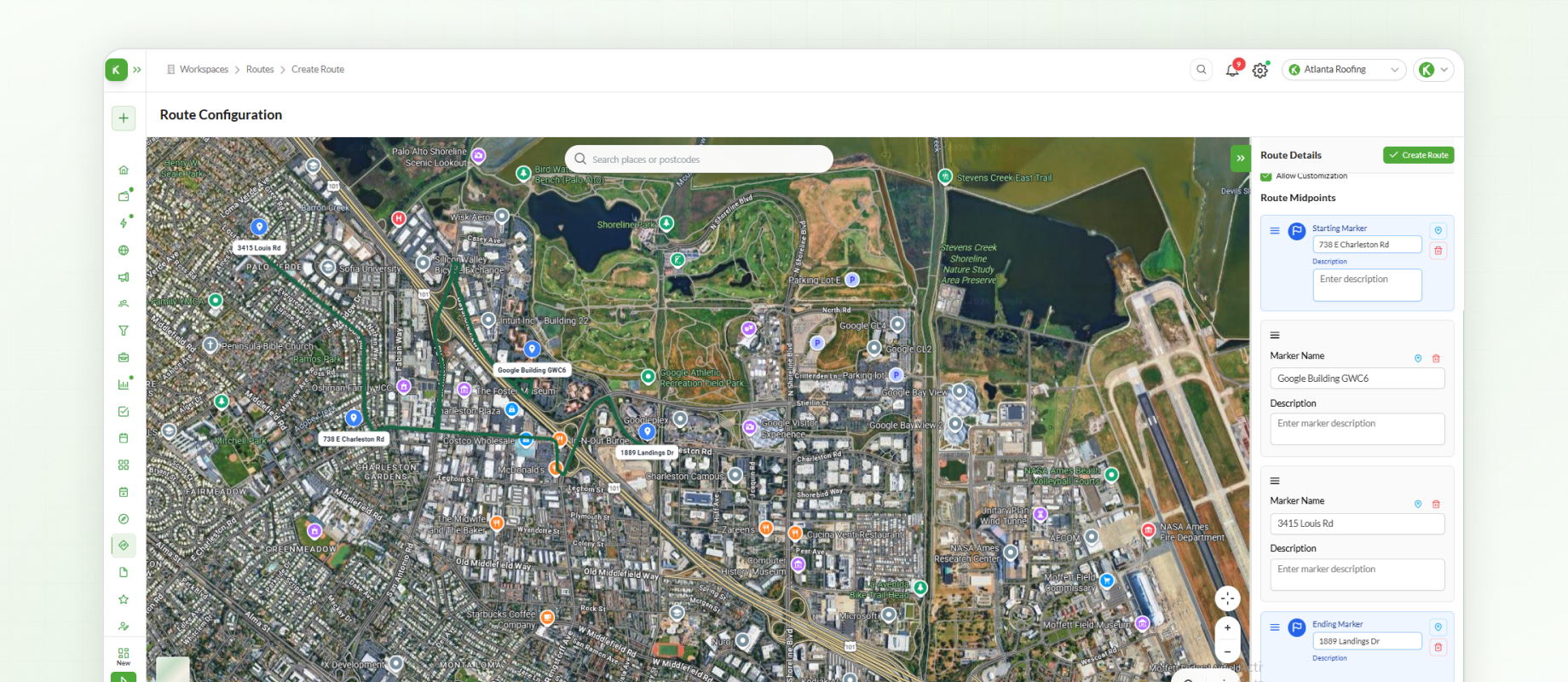Open the bar chart icon in the sidebar
1568x682 pixels.
point(124,384)
